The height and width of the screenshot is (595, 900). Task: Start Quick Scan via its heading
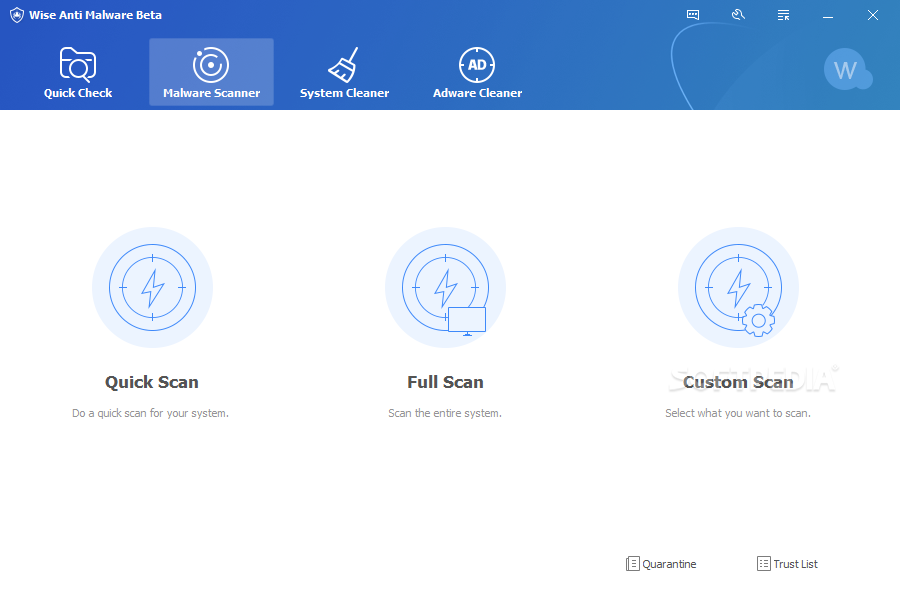pyautogui.click(x=152, y=382)
